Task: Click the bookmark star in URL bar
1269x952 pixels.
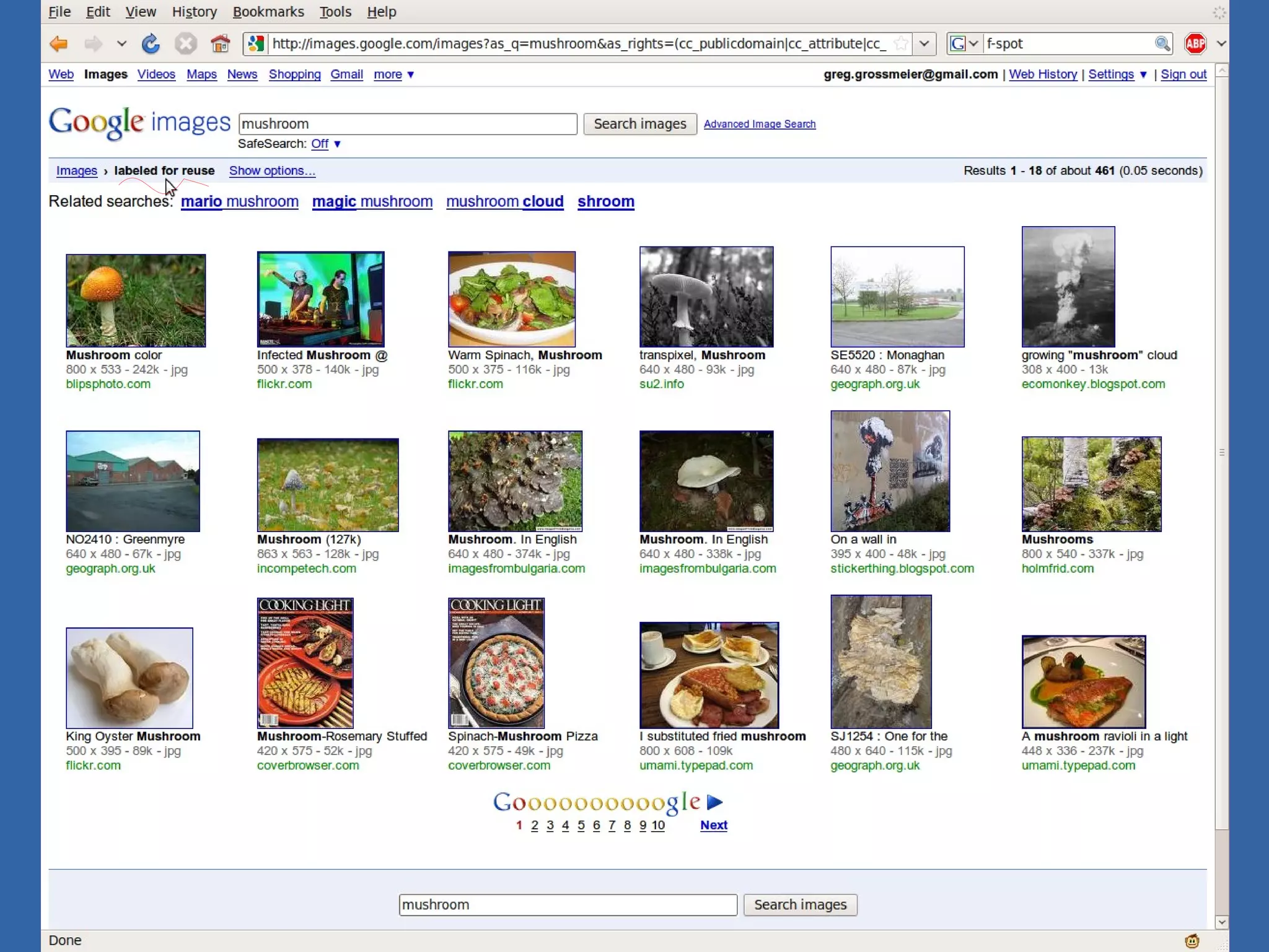Action: coord(901,44)
